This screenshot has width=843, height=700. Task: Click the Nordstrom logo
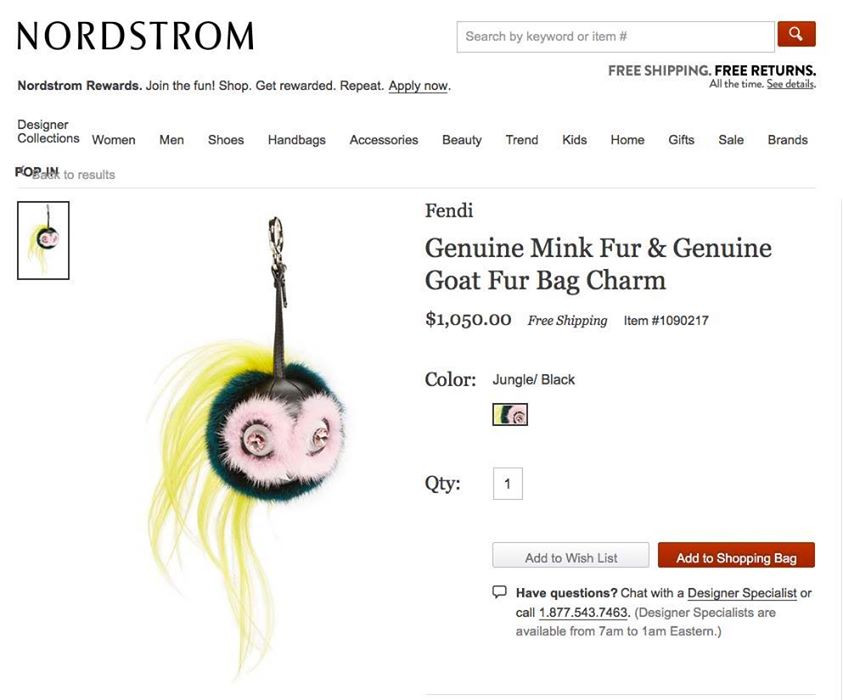tap(135, 36)
